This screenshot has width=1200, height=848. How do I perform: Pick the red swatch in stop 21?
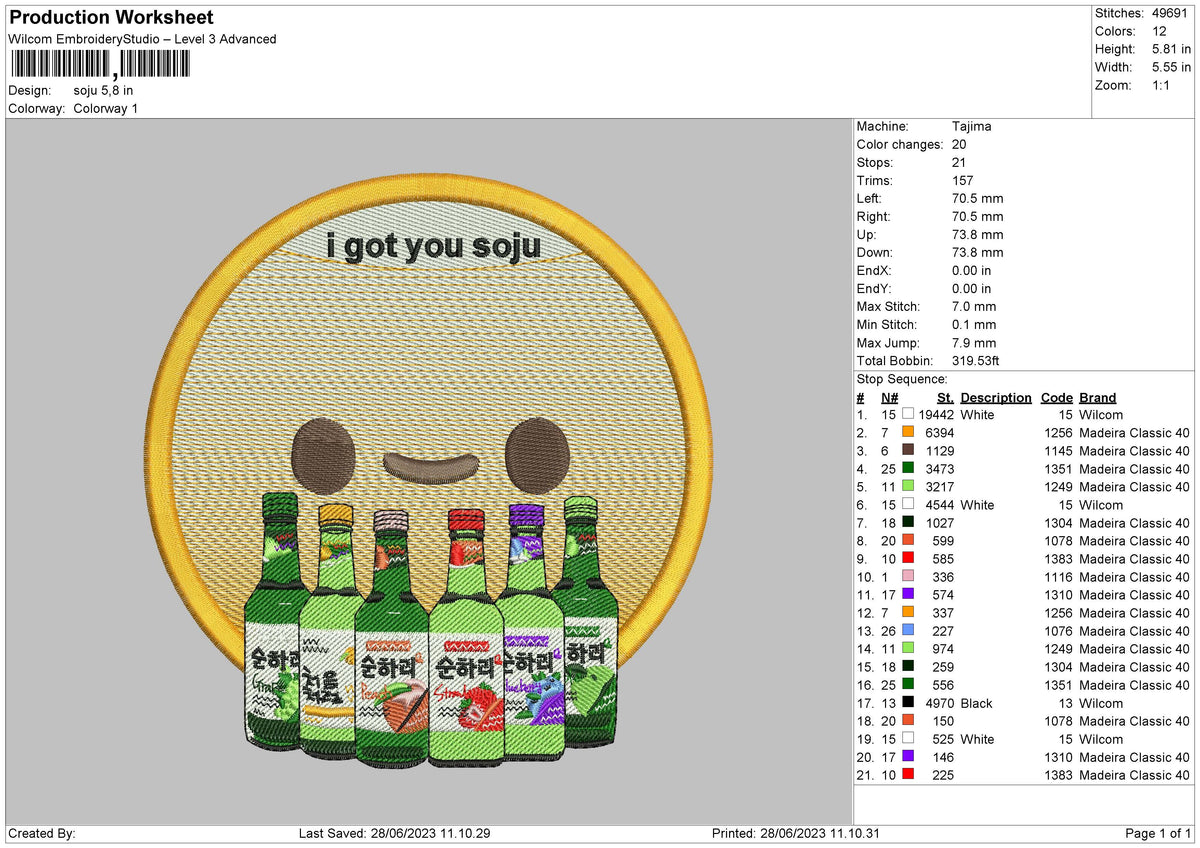pos(908,774)
